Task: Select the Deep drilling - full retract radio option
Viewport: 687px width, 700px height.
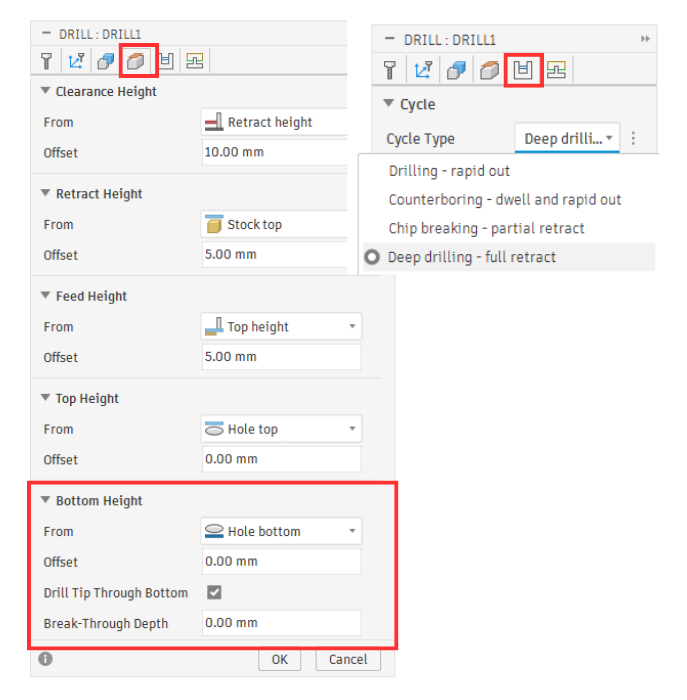Action: (x=372, y=257)
